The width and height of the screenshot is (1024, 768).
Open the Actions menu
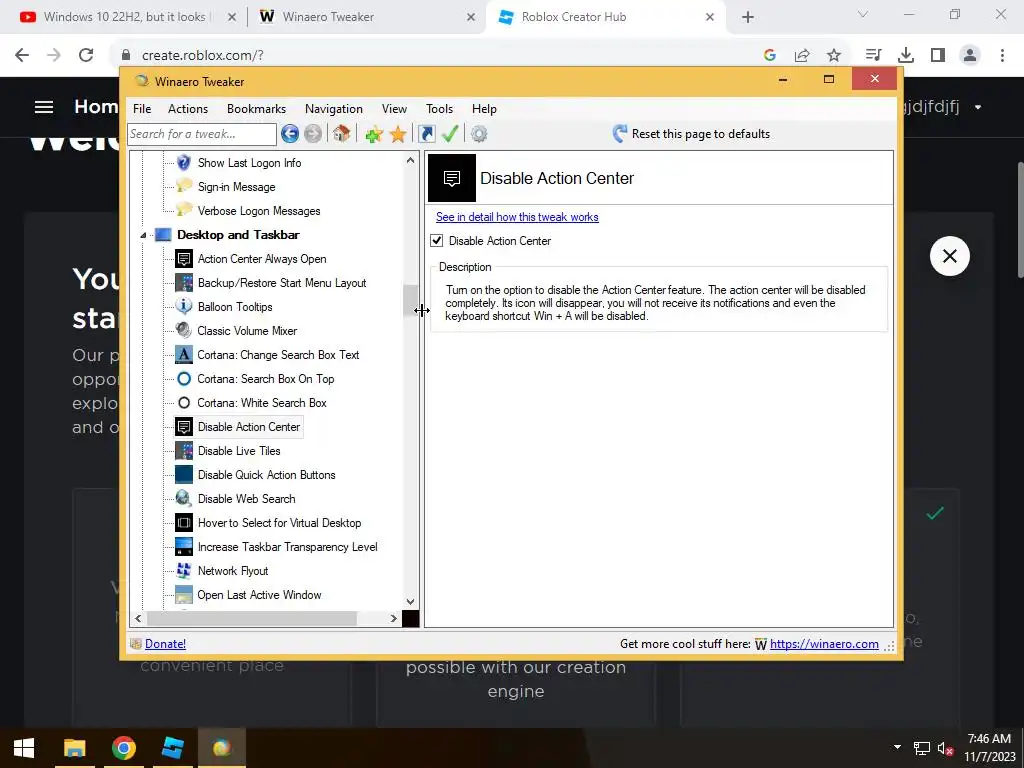pyautogui.click(x=188, y=109)
